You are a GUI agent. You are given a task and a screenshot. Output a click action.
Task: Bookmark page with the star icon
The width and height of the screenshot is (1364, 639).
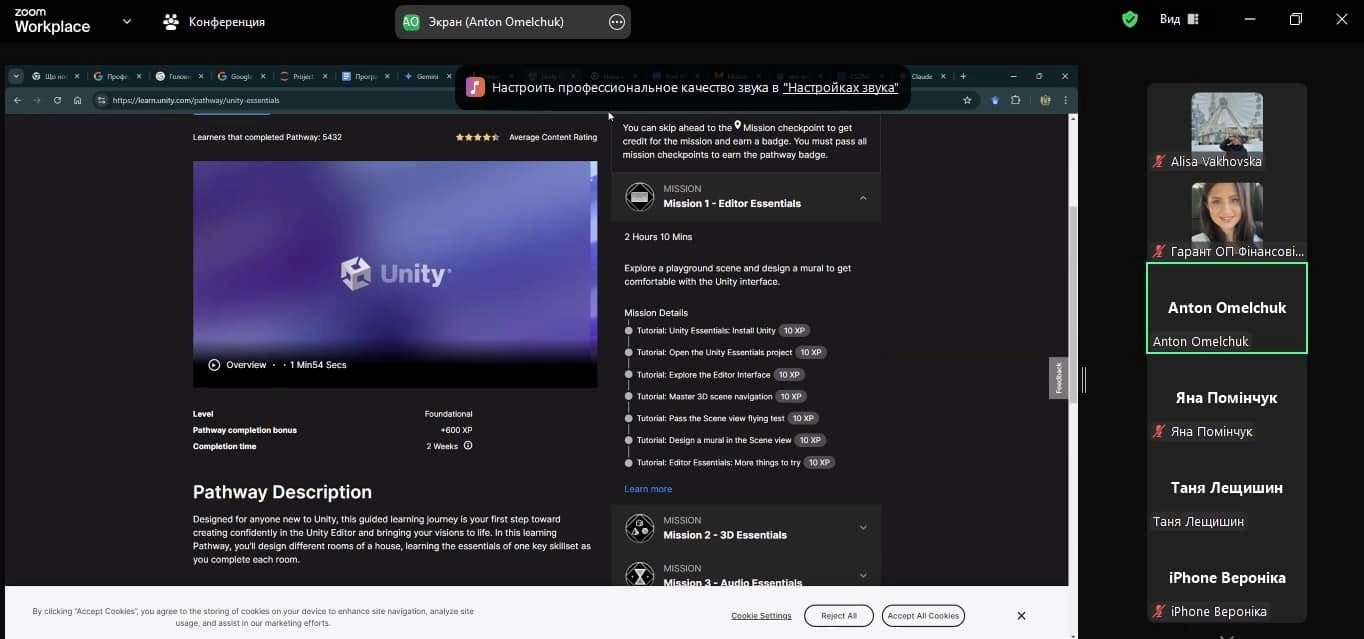tap(967, 100)
